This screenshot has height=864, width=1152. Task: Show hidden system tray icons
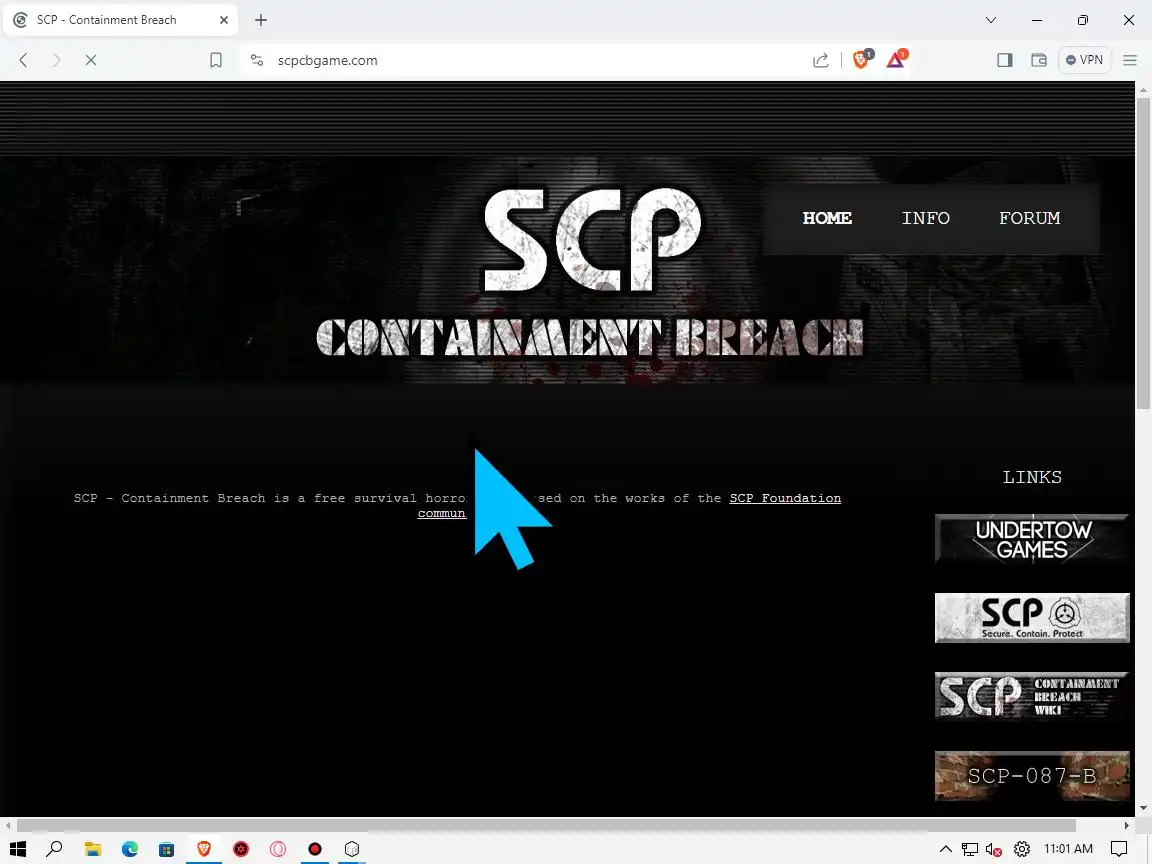[946, 849]
